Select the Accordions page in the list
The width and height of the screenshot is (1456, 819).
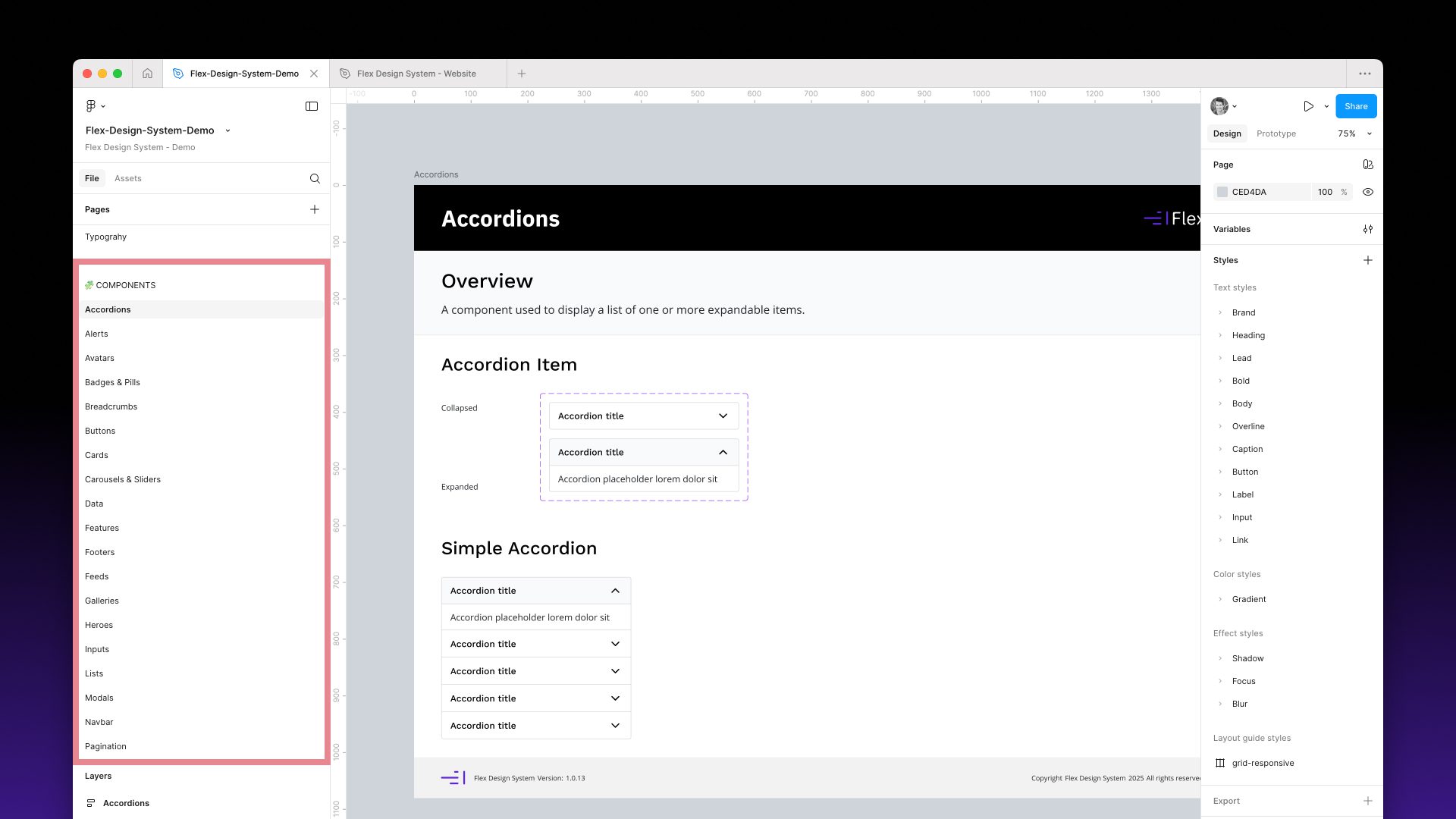click(202, 309)
